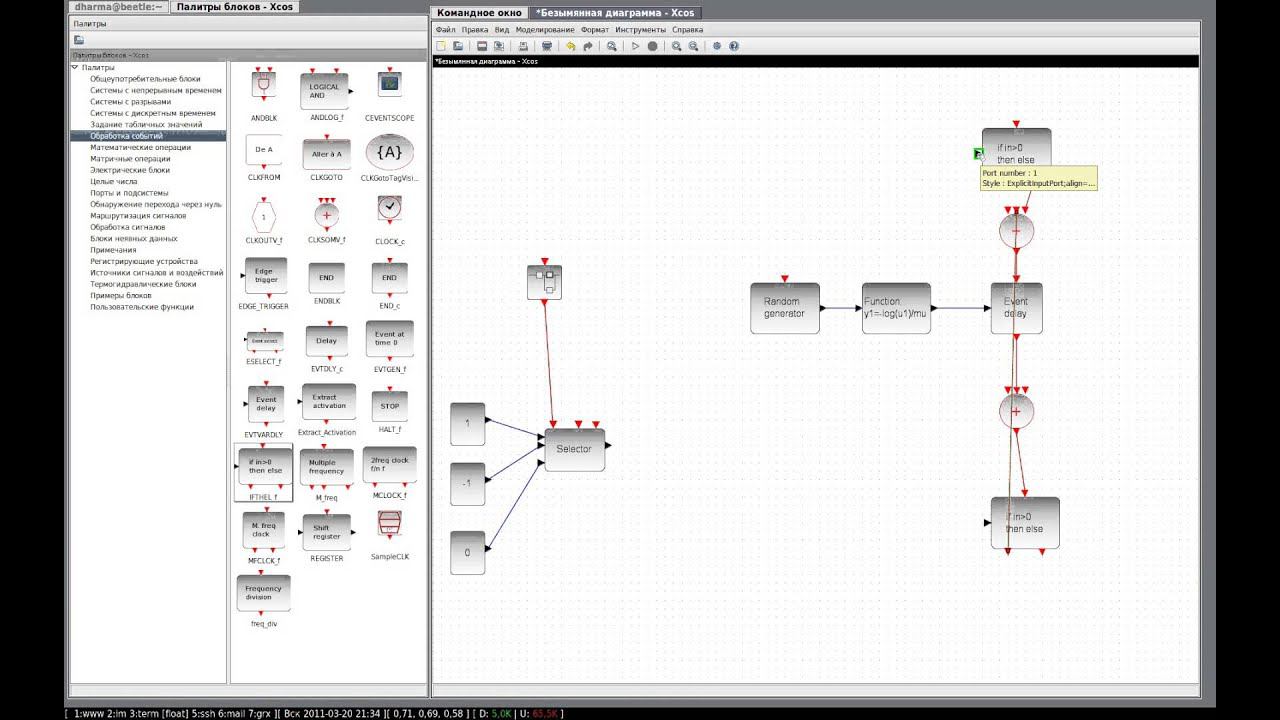Viewport: 1280px width, 720px height.
Task: Open Математические операции palette category
Action: click(140, 147)
